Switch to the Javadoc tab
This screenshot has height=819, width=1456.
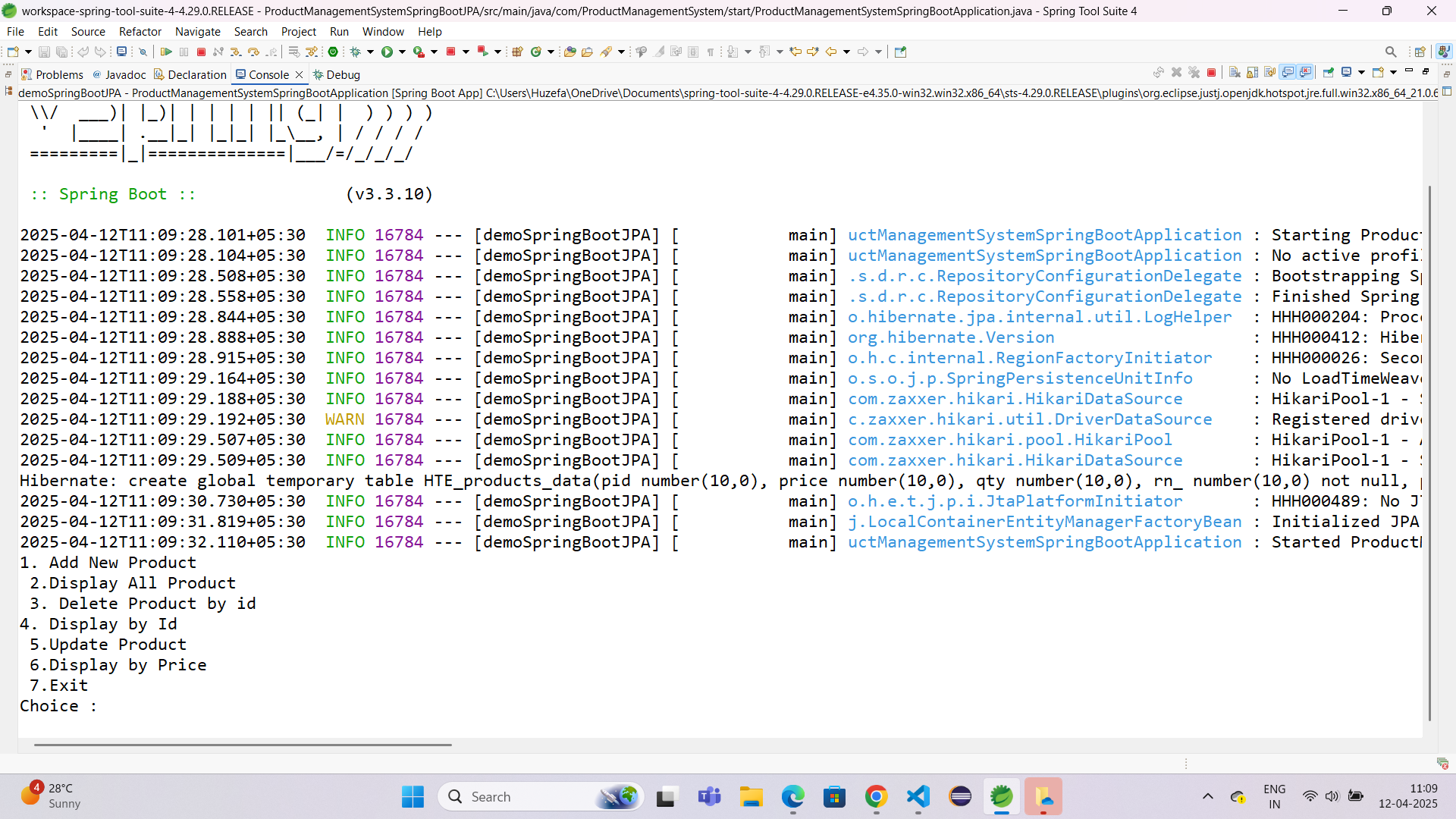click(119, 74)
